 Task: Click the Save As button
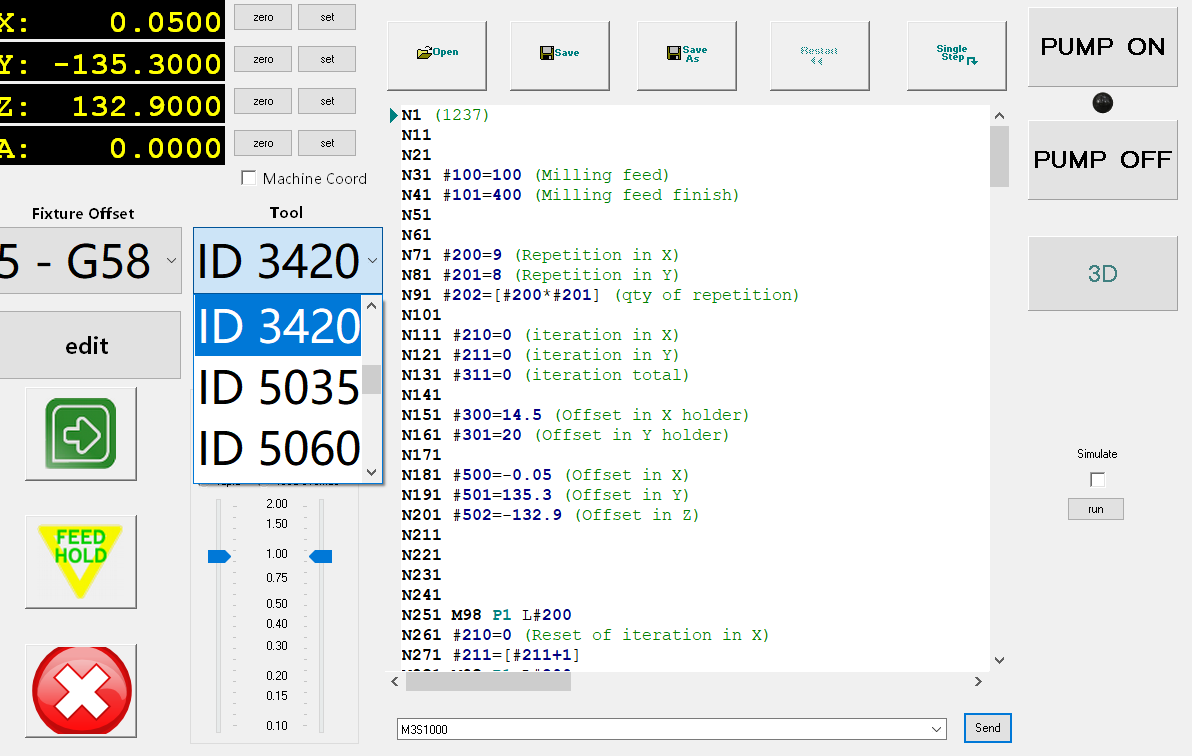tap(687, 54)
